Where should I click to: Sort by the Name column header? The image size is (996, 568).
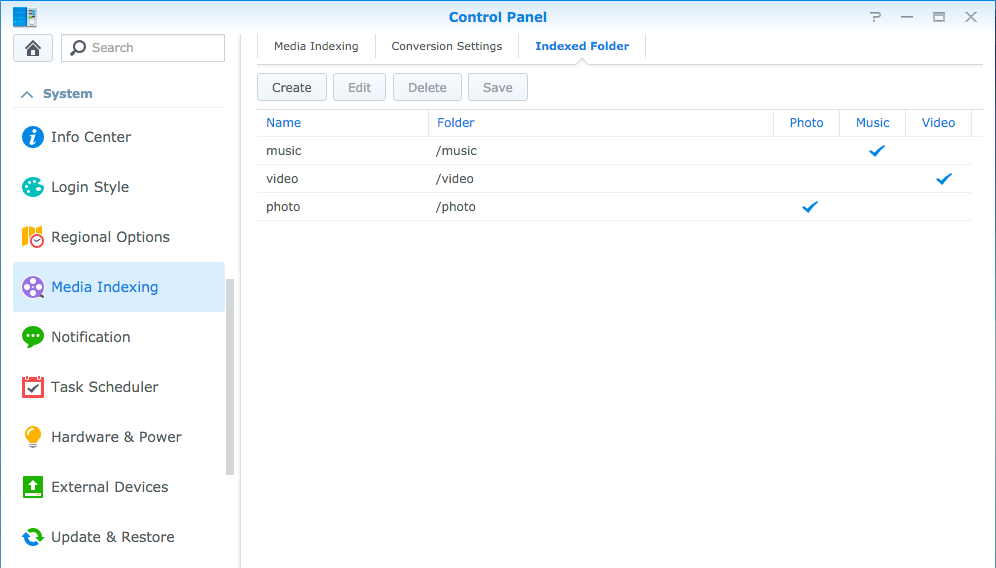284,123
